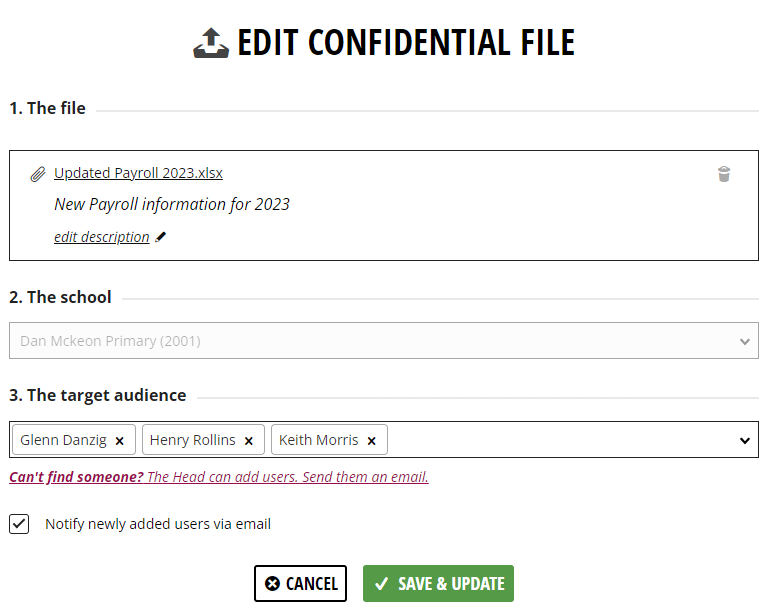This screenshot has width=774, height=613.
Task: Click the upload icon beside the title
Action: pyautogui.click(x=211, y=43)
